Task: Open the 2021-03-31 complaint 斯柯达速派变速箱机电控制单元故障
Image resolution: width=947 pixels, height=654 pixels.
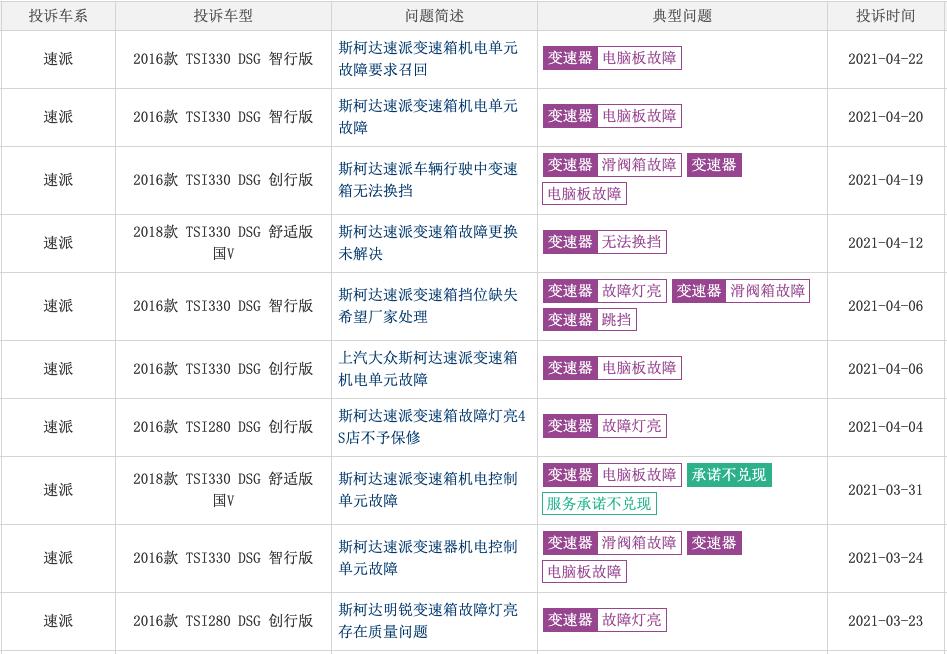Action: pos(428,489)
